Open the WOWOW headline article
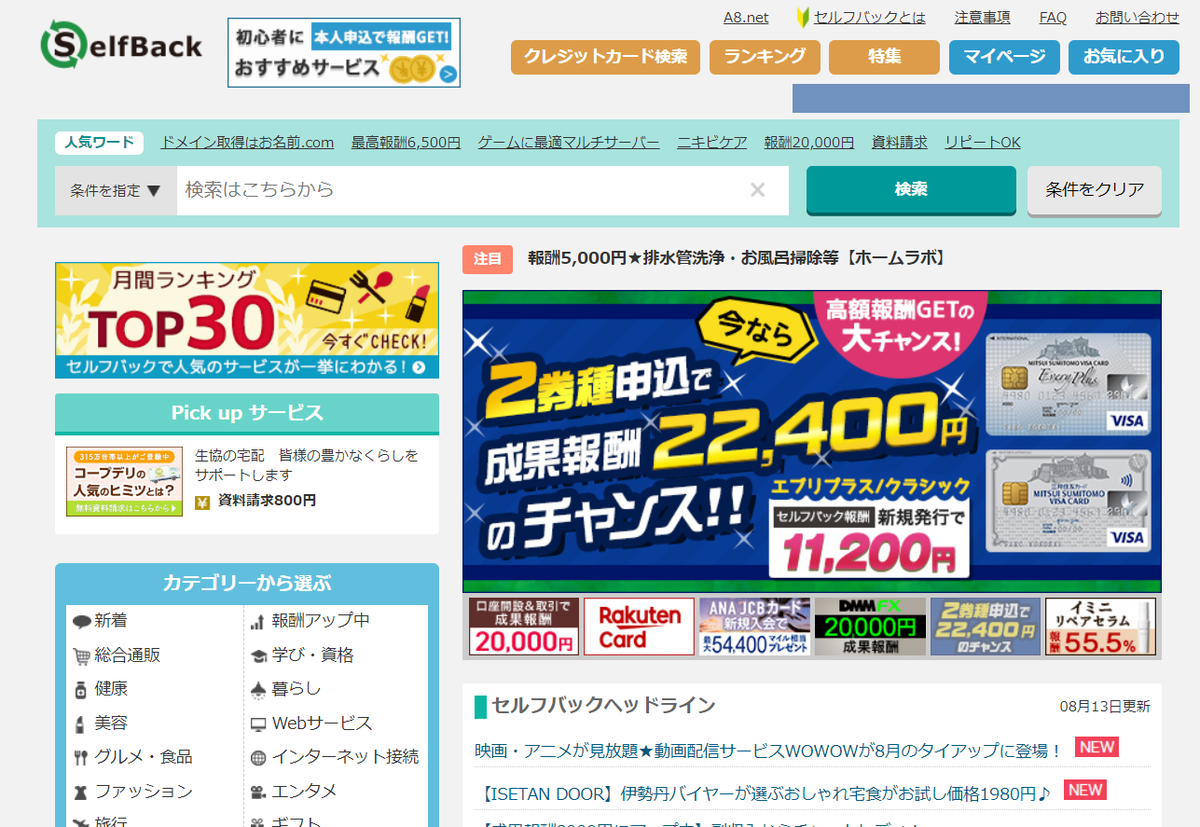Screen dimensions: 1200x827 click(x=768, y=750)
